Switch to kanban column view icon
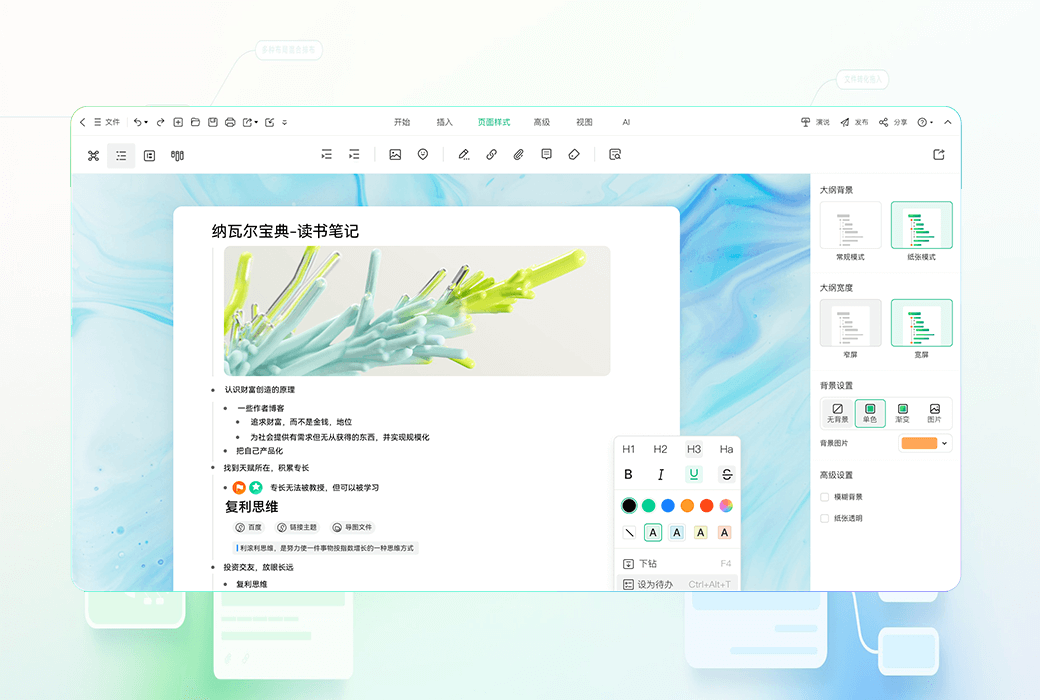Screen dimensions: 1040x700 coord(177,155)
